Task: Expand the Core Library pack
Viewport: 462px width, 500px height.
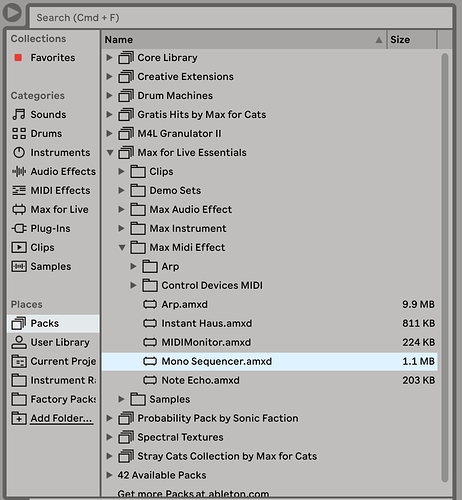Action: click(109, 58)
